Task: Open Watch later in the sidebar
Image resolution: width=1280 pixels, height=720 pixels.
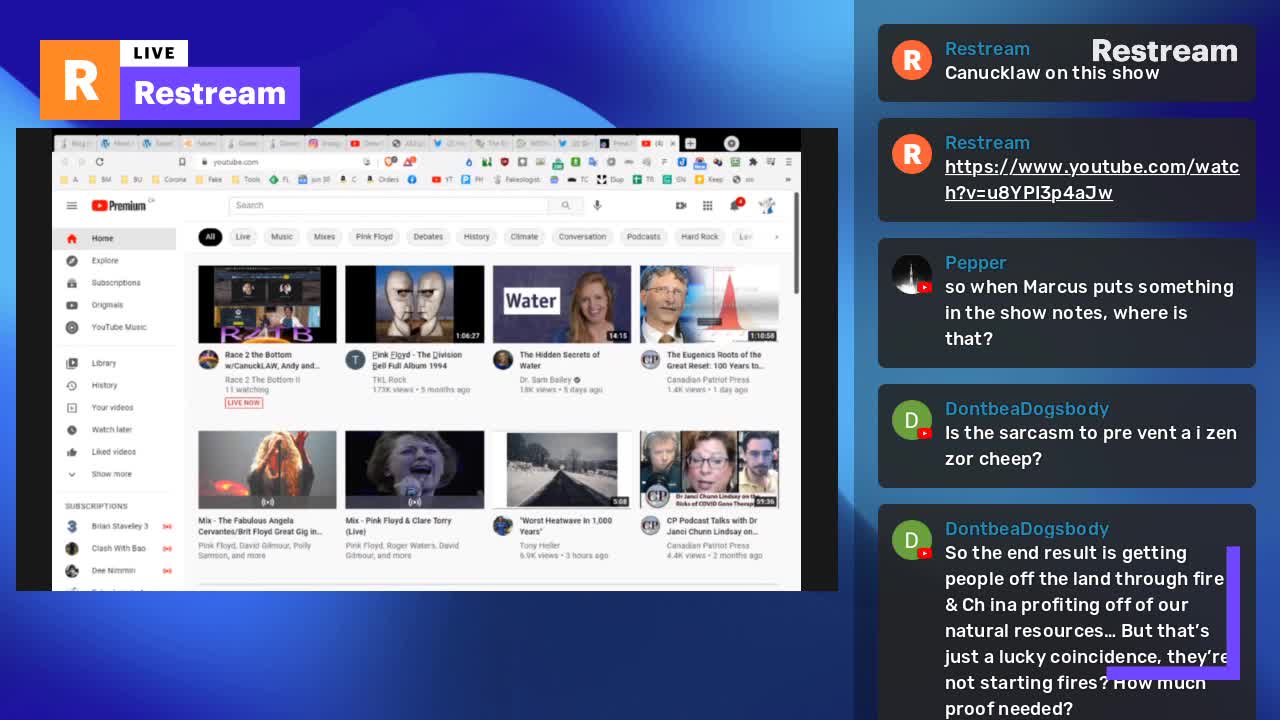Action: coord(114,429)
